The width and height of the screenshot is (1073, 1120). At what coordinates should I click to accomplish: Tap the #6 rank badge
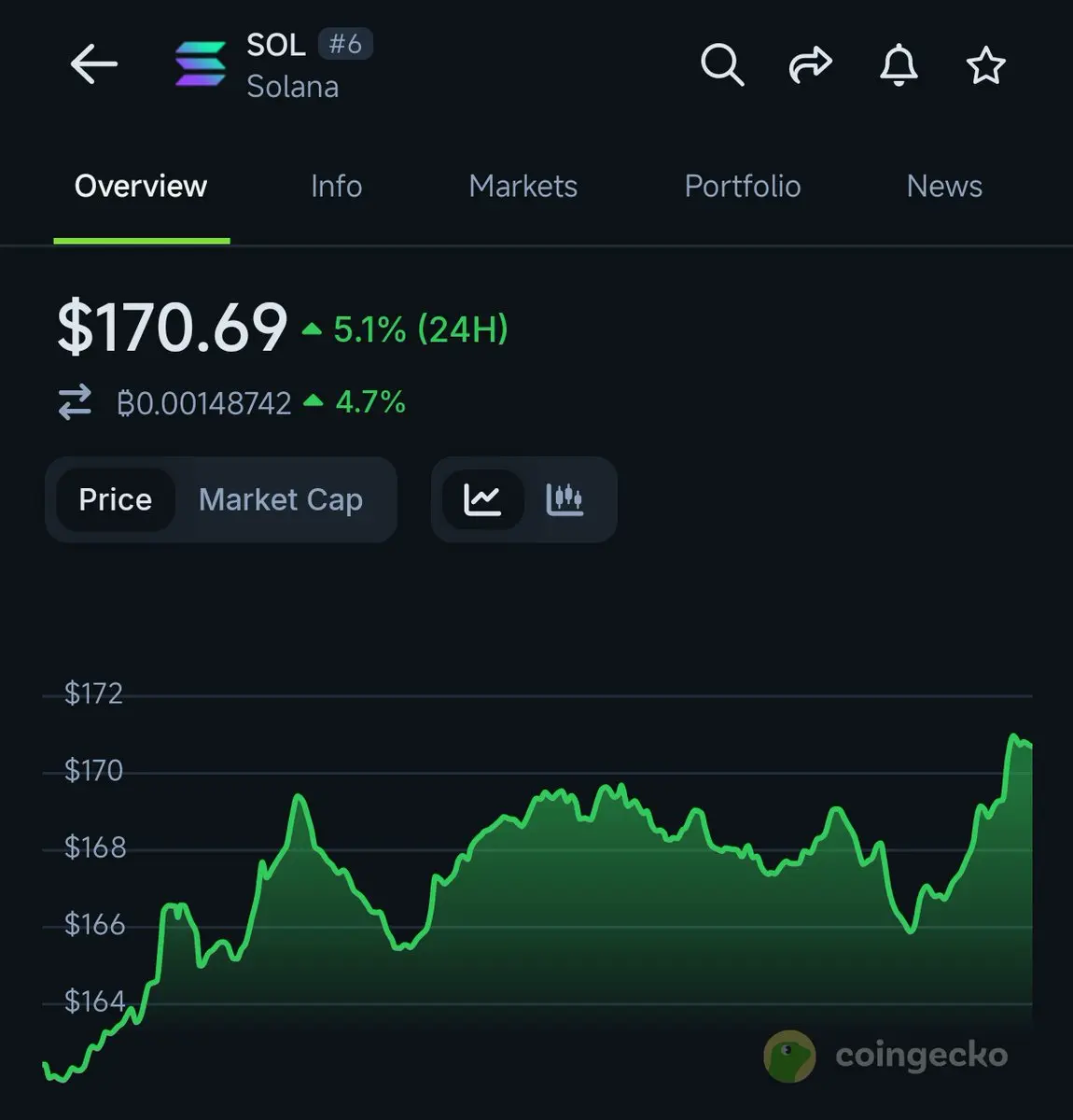pyautogui.click(x=345, y=44)
